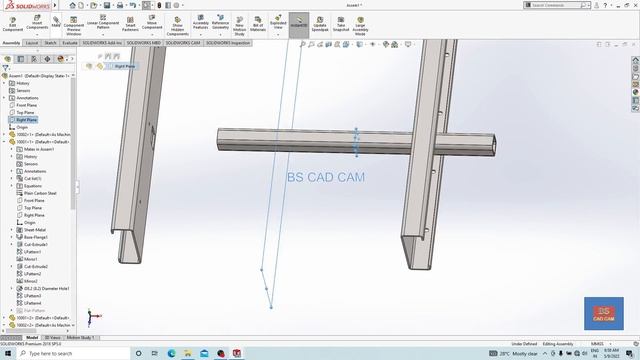Open Reference Geometry tool
640x360 pixels.
220,23
